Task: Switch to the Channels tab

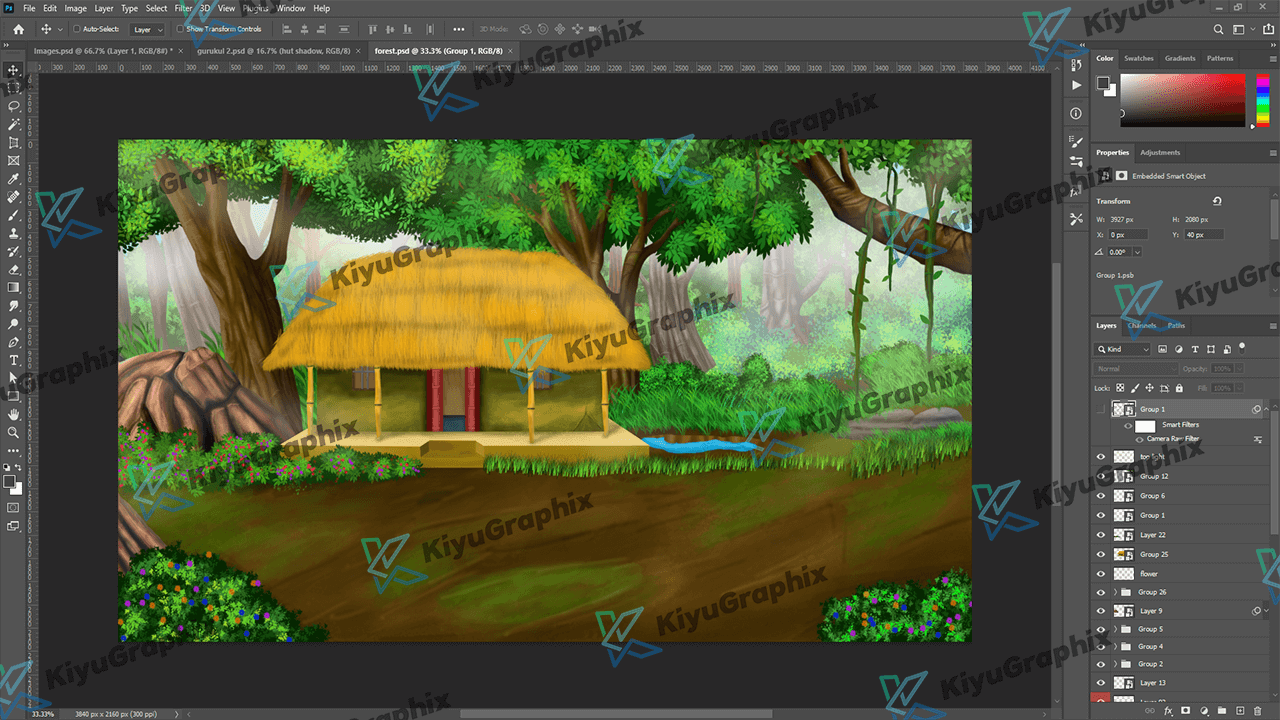Action: coord(1141,325)
